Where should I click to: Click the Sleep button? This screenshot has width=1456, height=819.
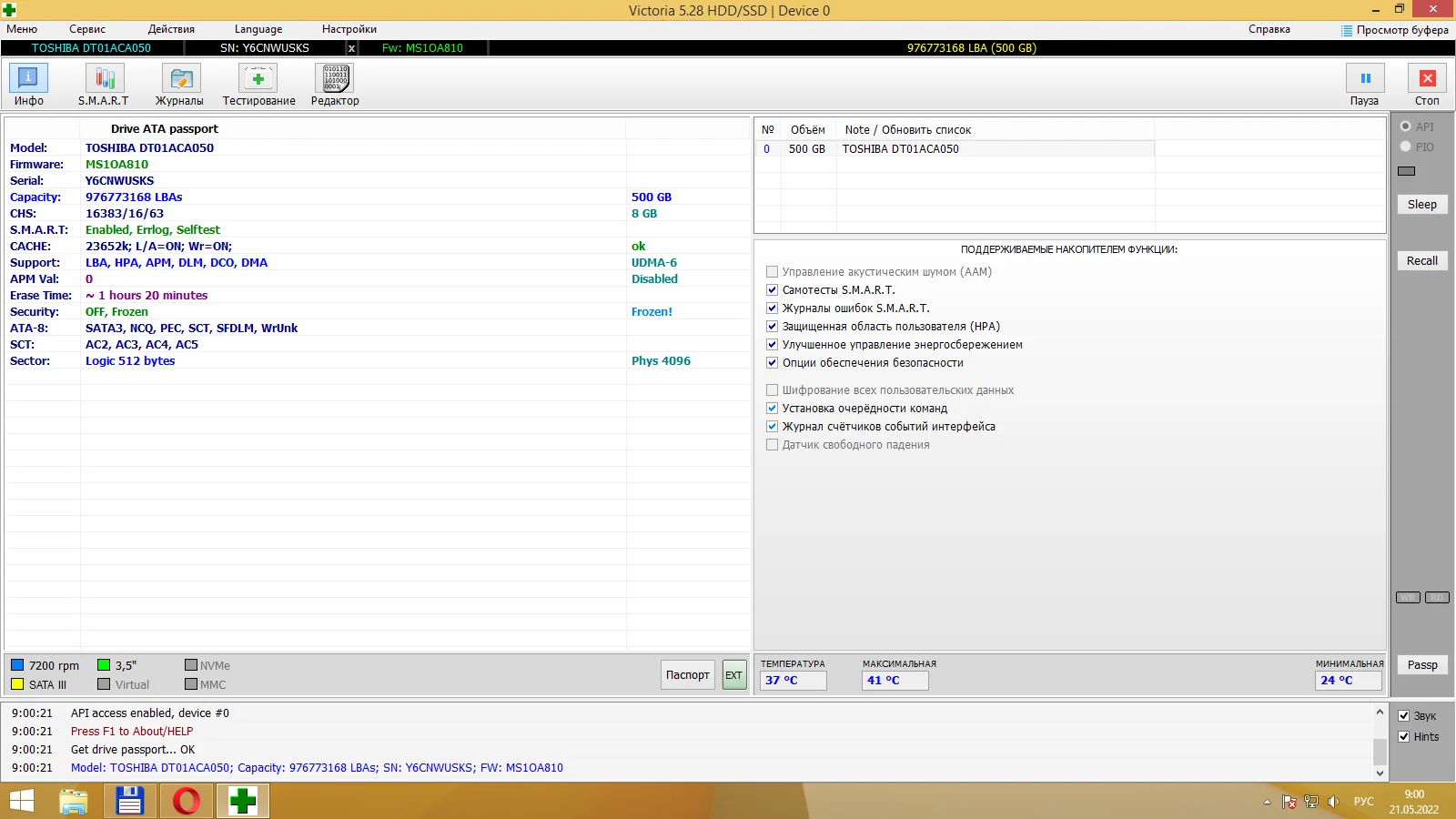(x=1422, y=205)
